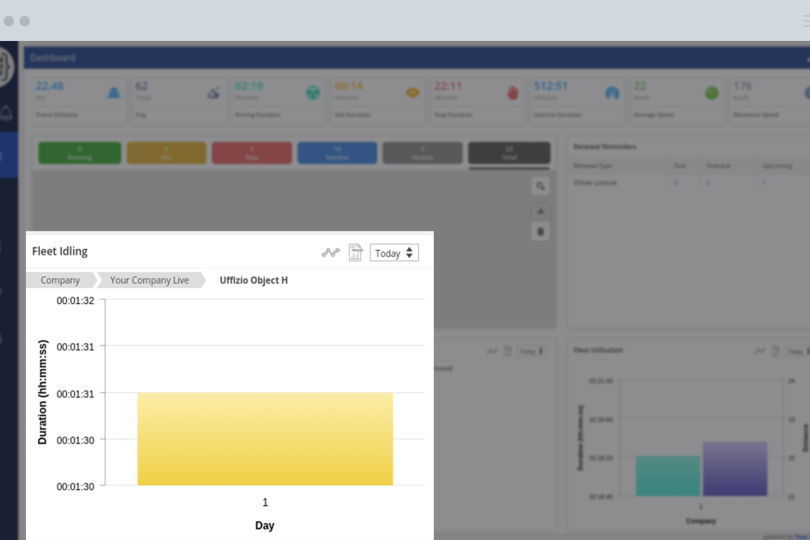The height and width of the screenshot is (540, 810).
Task: Select the green Running status filter
Action: 80,153
